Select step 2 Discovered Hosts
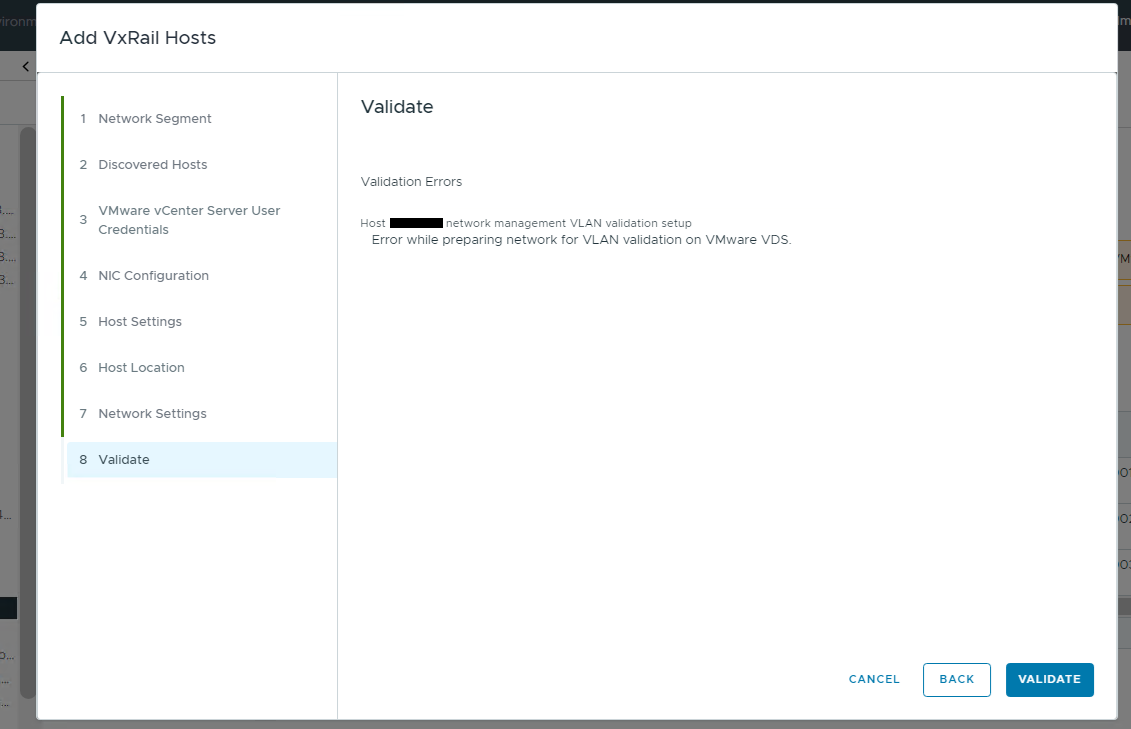1131x729 pixels. tap(153, 164)
